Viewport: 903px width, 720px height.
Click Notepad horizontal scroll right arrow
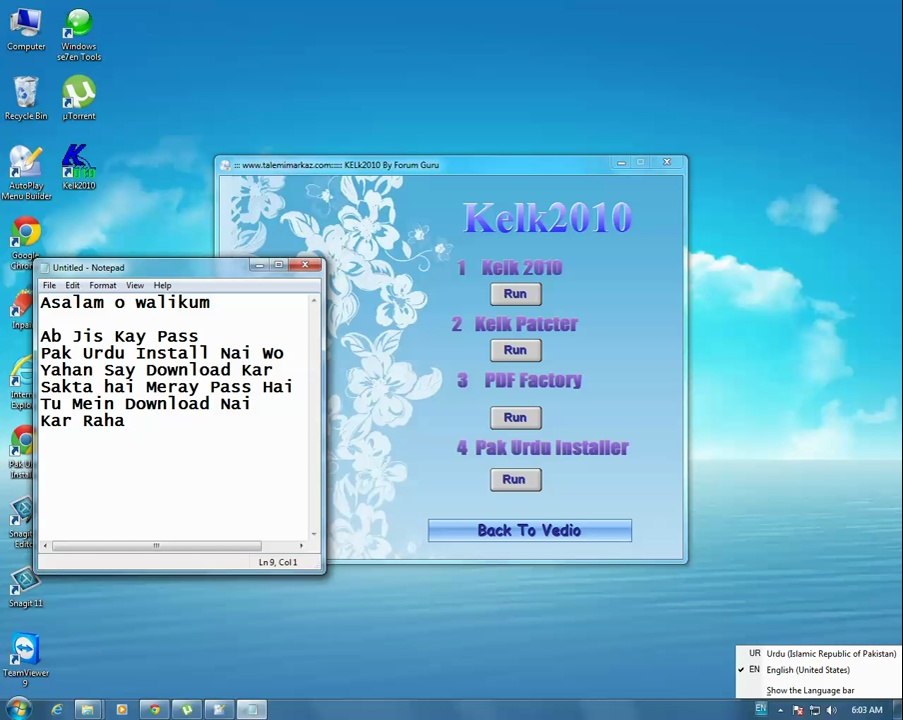click(301, 545)
